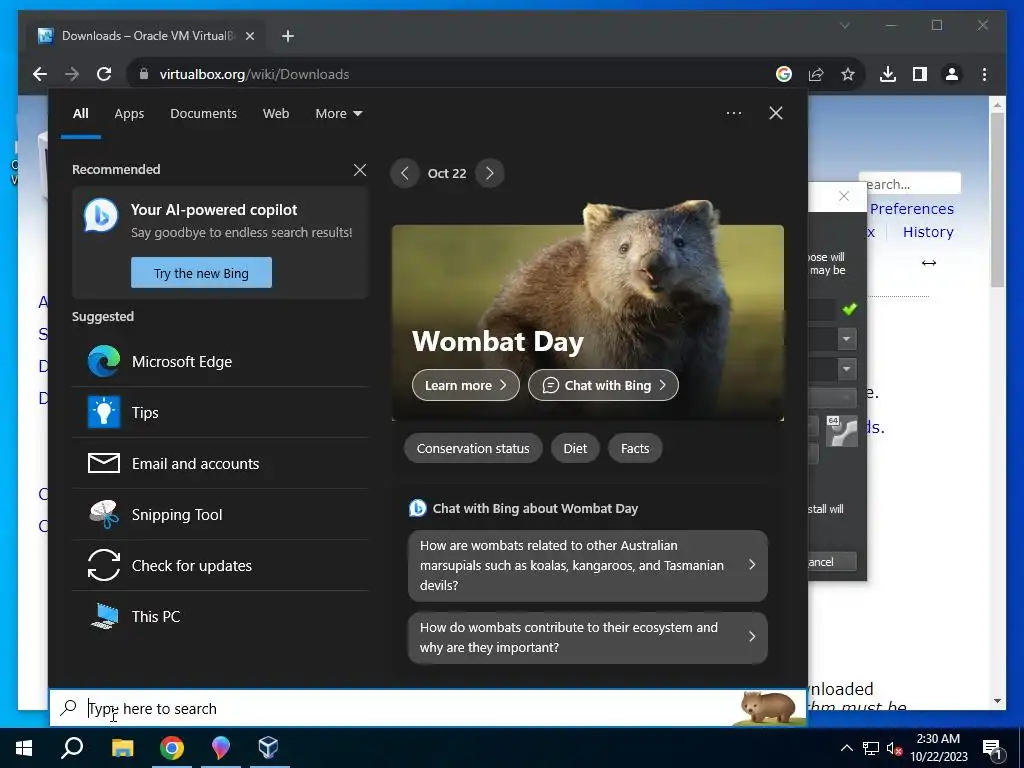The width and height of the screenshot is (1024, 768).
Task: Go to the next day after Oct 22
Action: [490, 173]
